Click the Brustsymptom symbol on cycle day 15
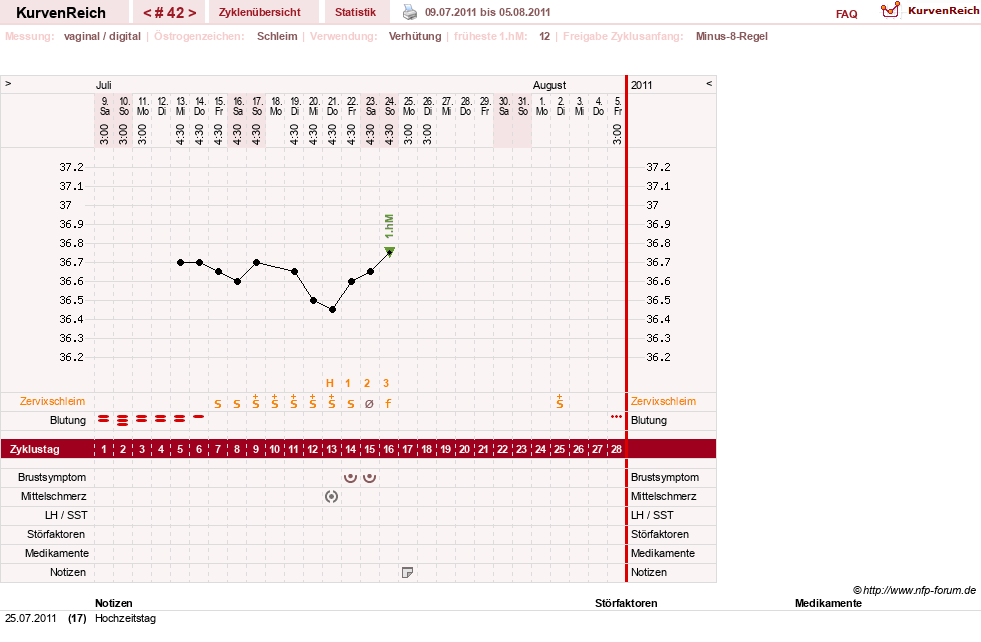Screen dimensions: 981x642 pos(370,477)
